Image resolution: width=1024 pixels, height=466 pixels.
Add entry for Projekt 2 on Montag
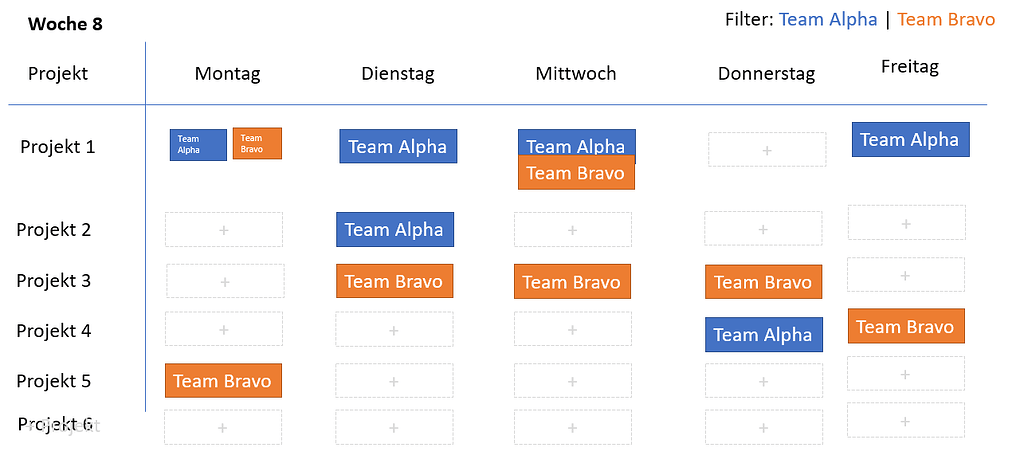pyautogui.click(x=224, y=230)
